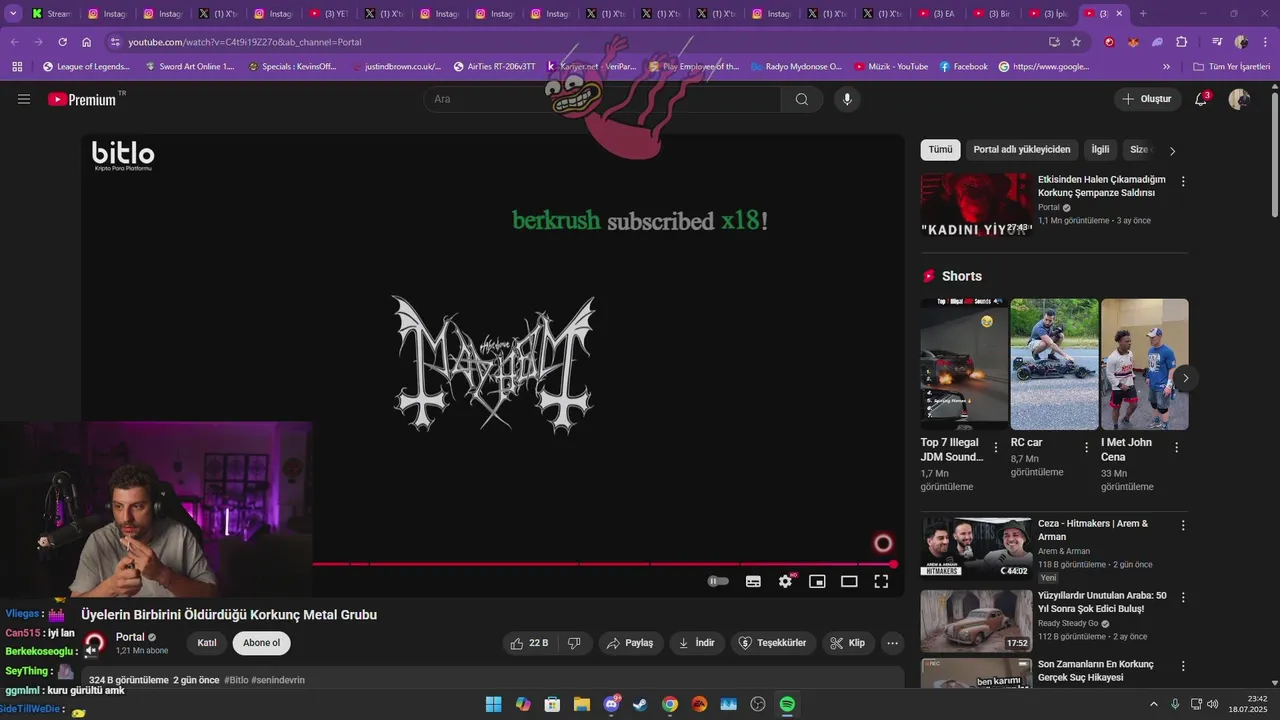Select the İlgili filter chip

(x=1100, y=150)
